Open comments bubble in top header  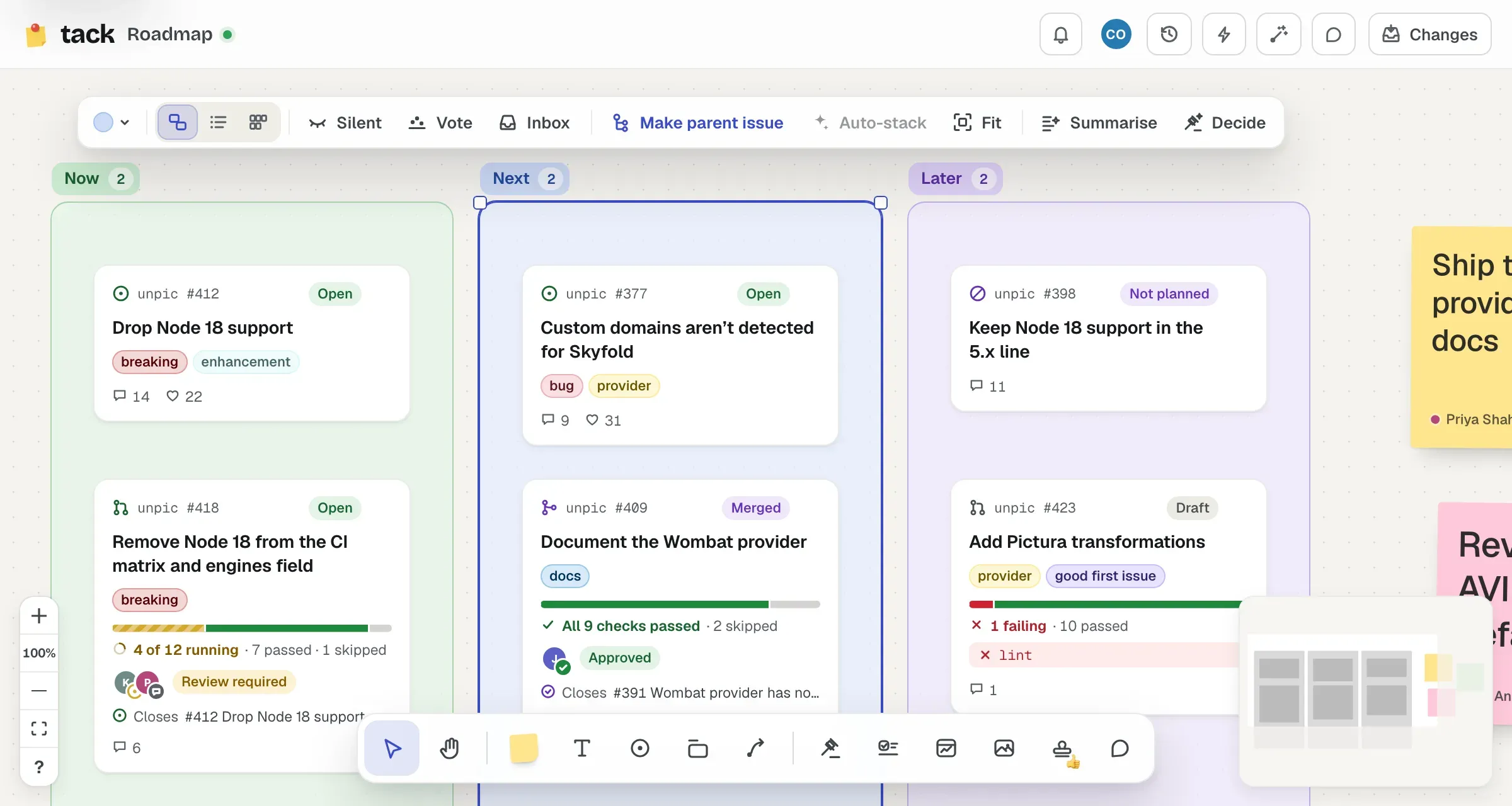coord(1334,35)
